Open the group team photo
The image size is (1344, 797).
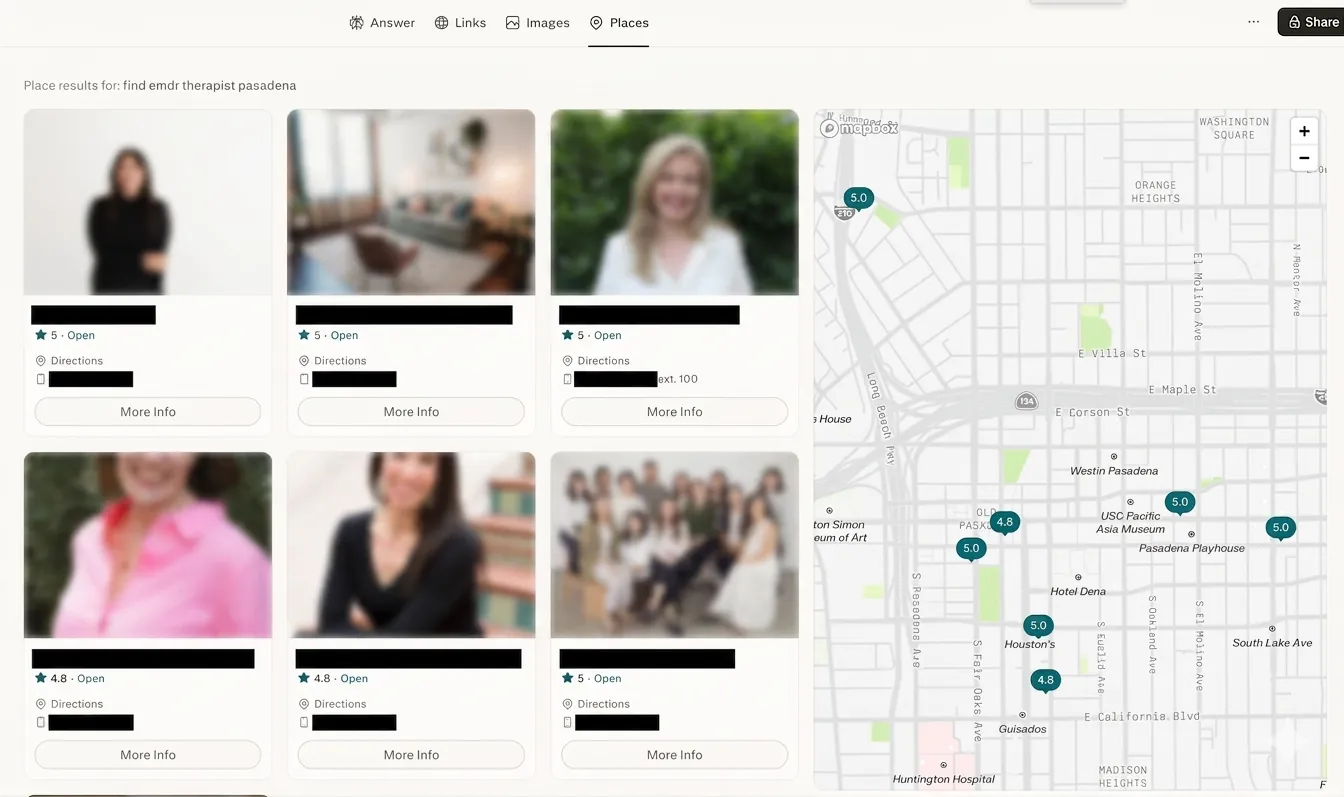pyautogui.click(x=674, y=545)
